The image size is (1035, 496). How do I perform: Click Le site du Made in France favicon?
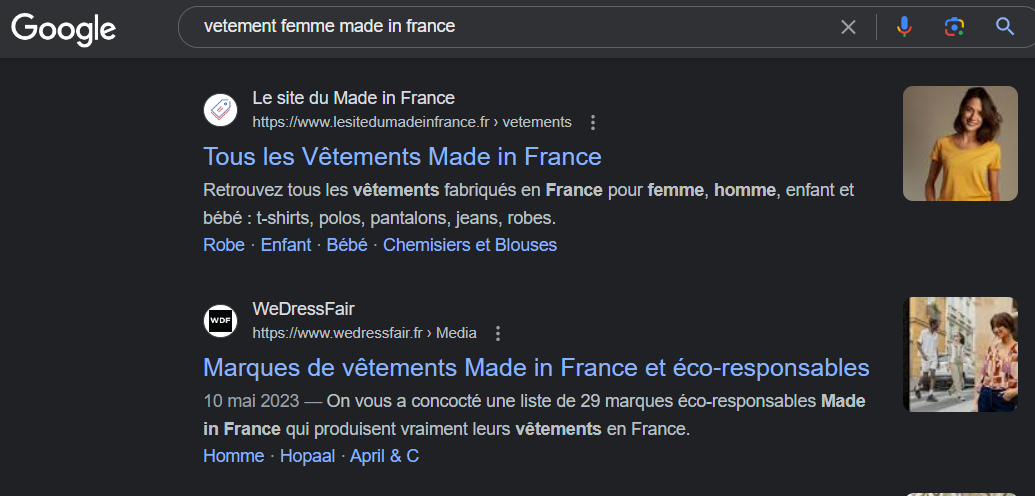pos(220,110)
